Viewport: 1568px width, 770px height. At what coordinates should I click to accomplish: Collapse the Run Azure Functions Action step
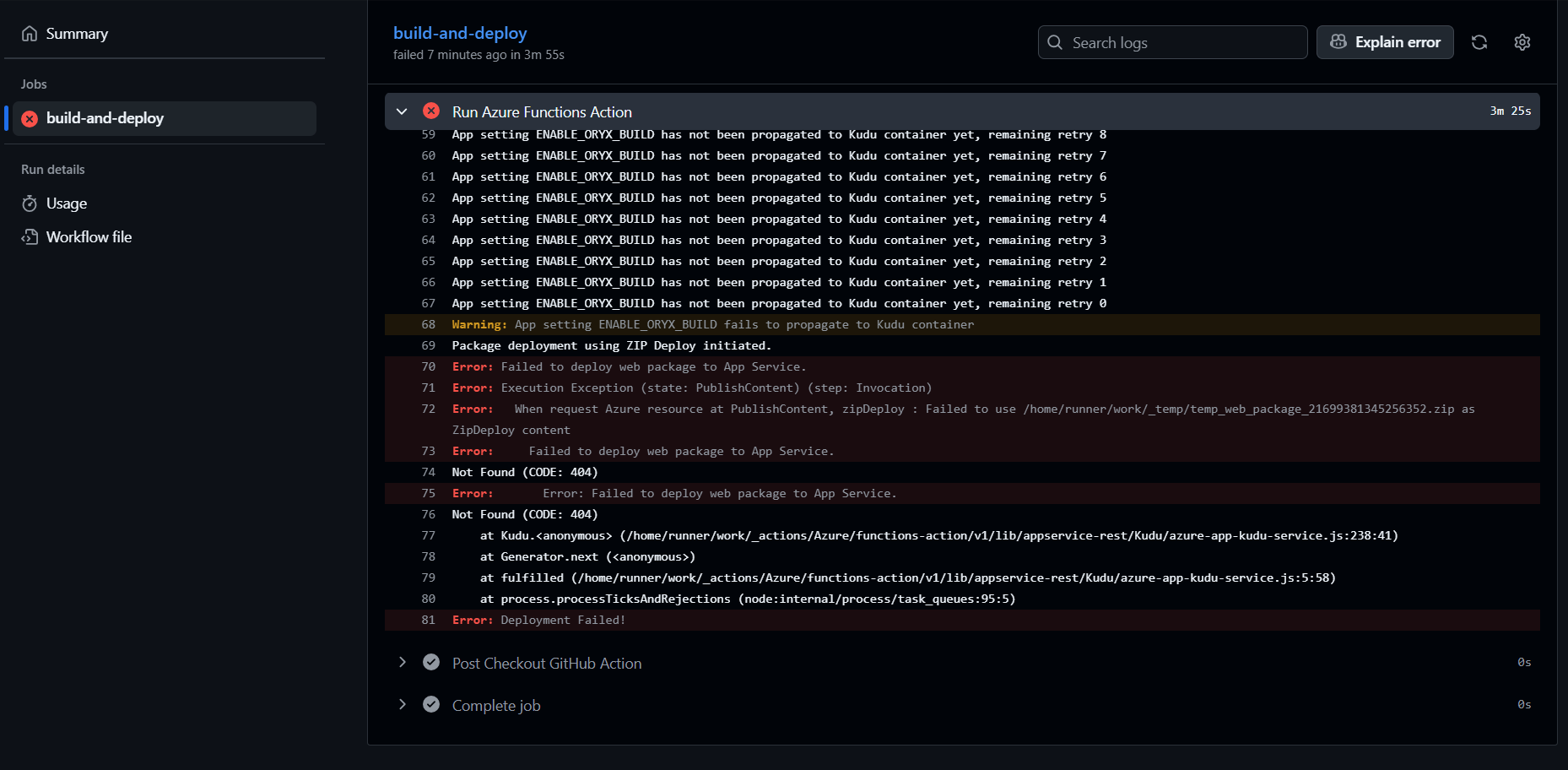click(402, 111)
